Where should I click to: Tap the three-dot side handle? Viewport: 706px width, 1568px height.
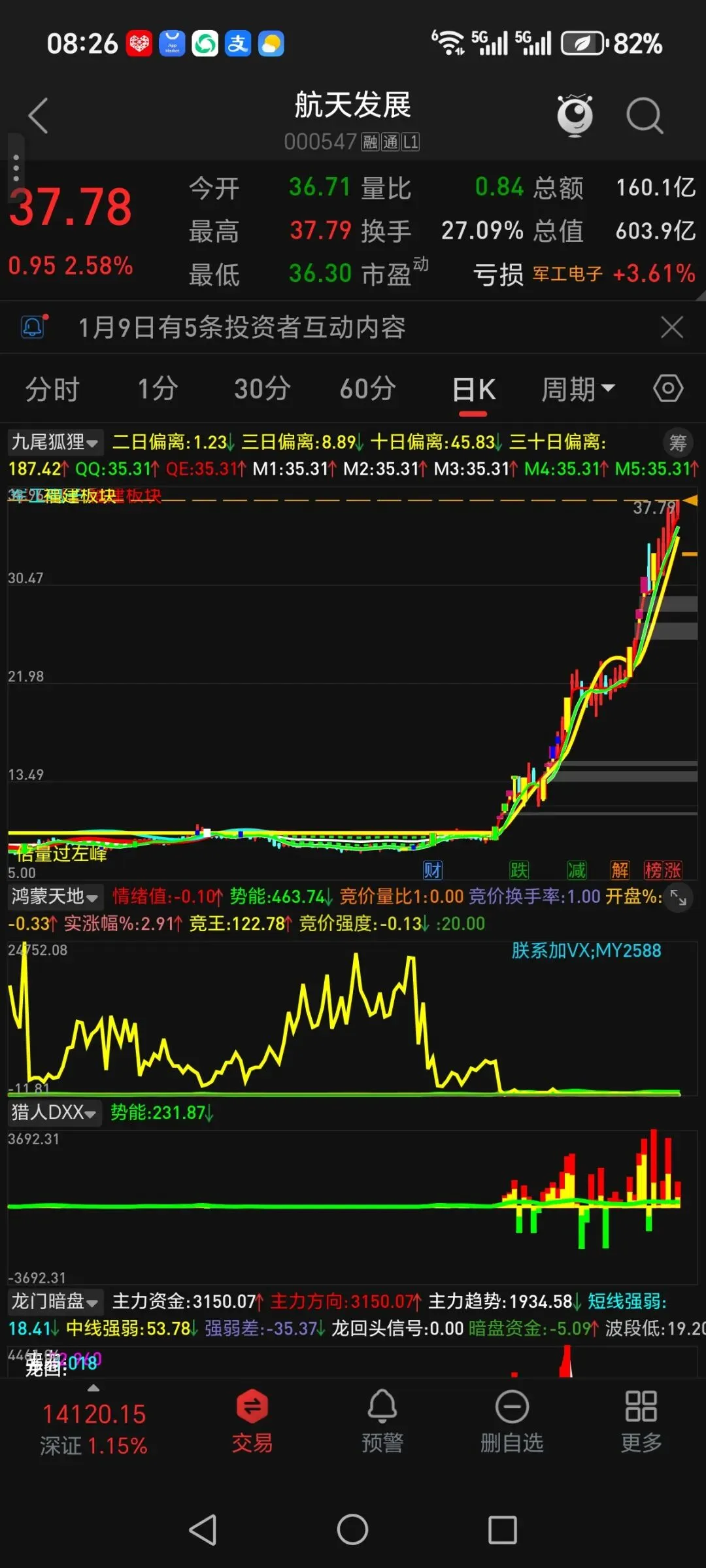(x=16, y=168)
